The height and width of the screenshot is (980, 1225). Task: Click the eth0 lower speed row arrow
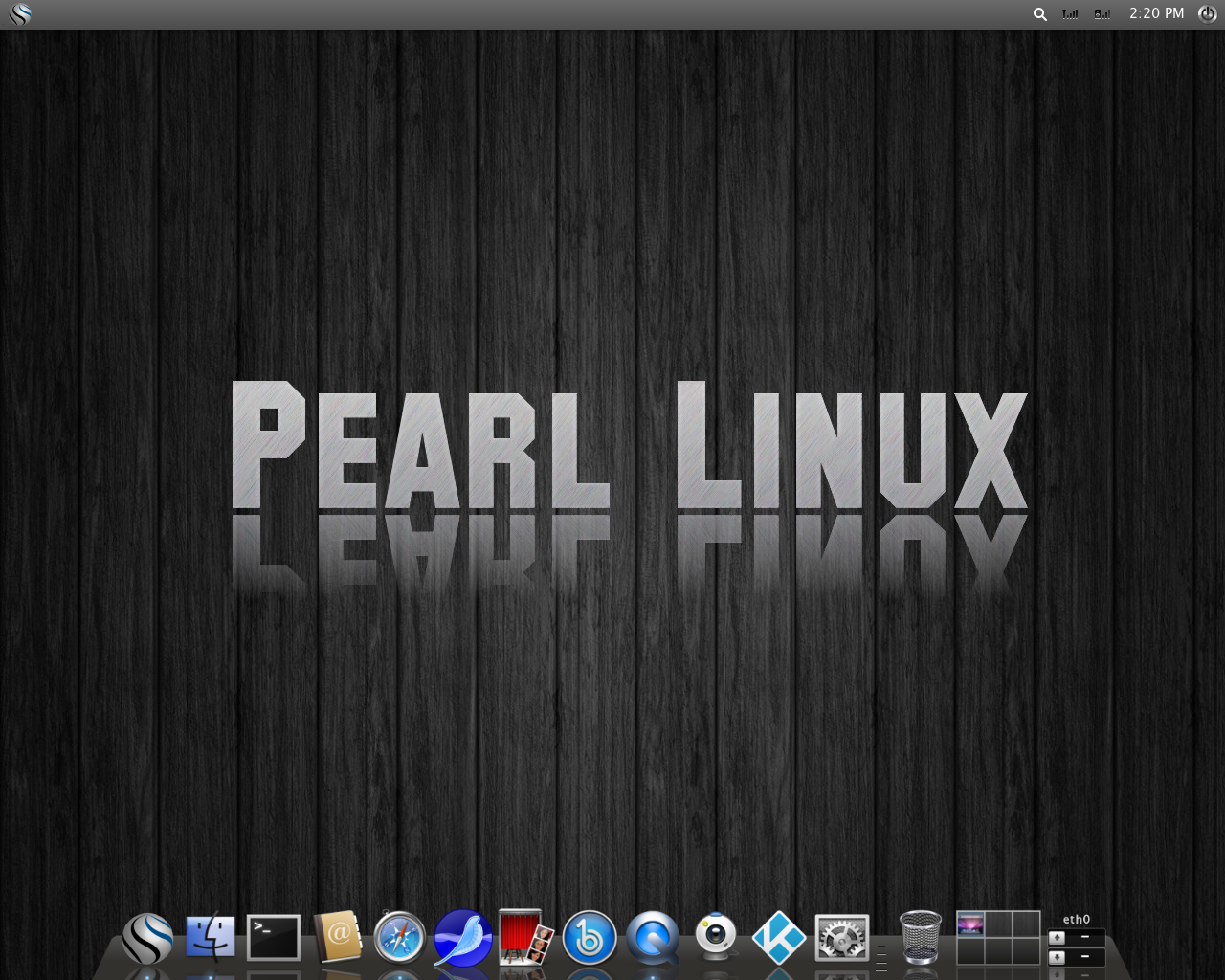(x=1058, y=957)
